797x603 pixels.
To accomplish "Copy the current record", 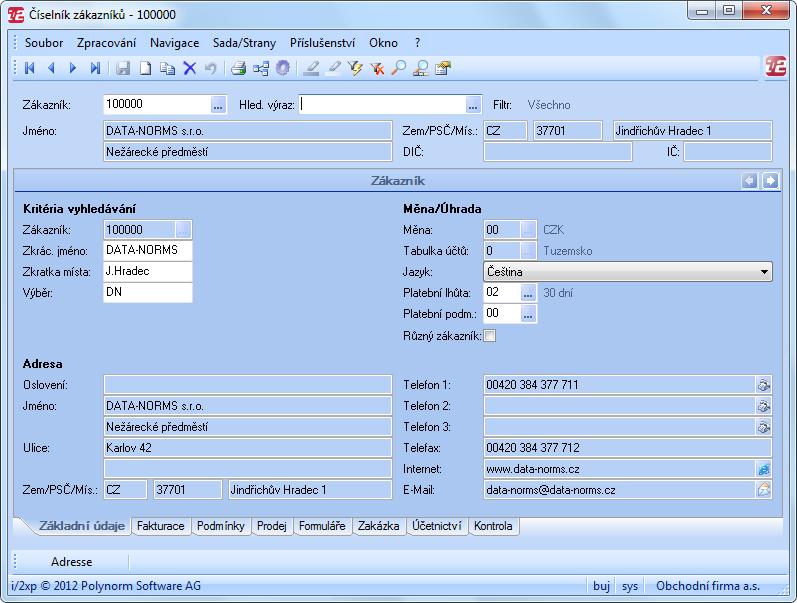I will 167,68.
